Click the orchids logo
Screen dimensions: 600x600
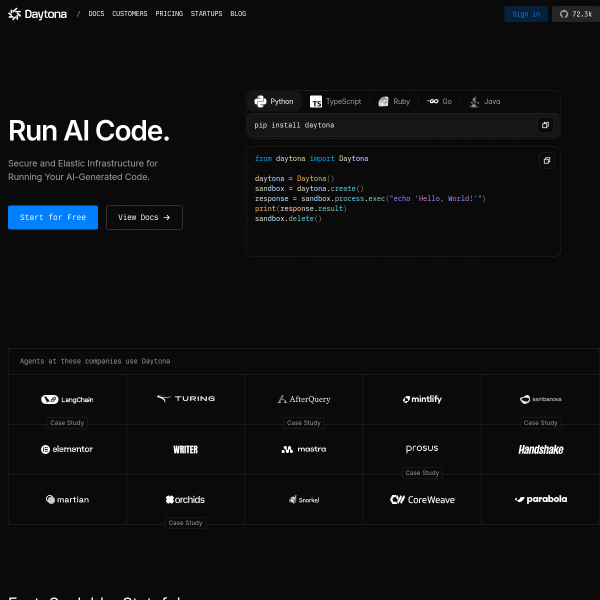coord(185,499)
